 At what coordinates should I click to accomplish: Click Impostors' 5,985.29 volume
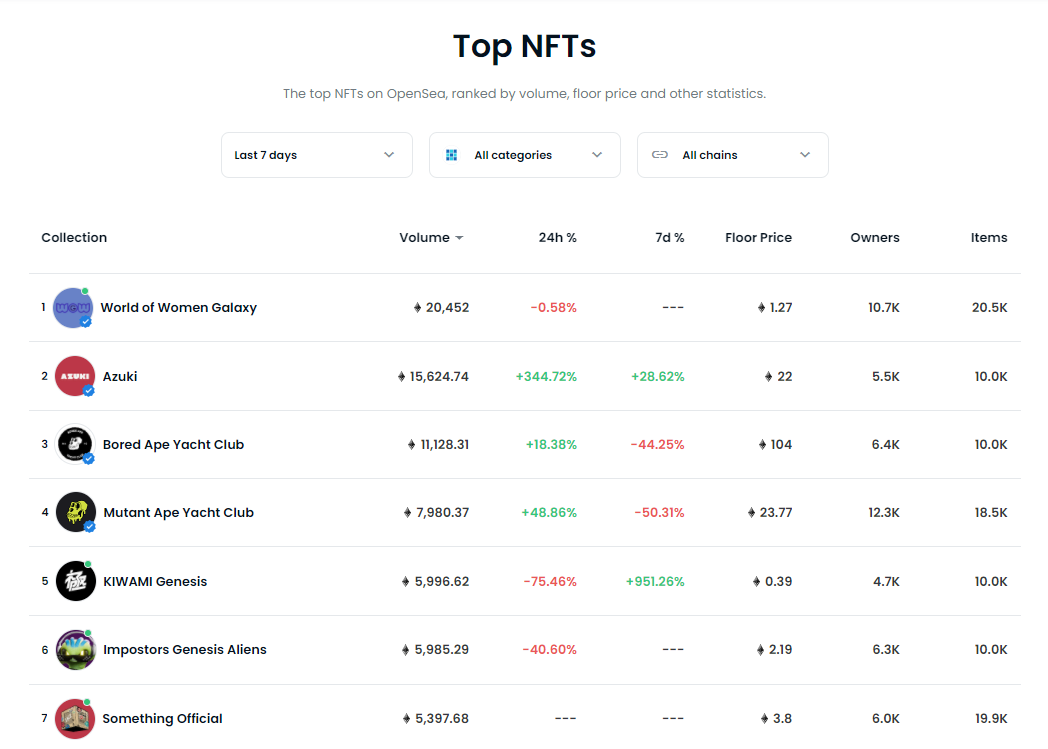pyautogui.click(x=442, y=650)
